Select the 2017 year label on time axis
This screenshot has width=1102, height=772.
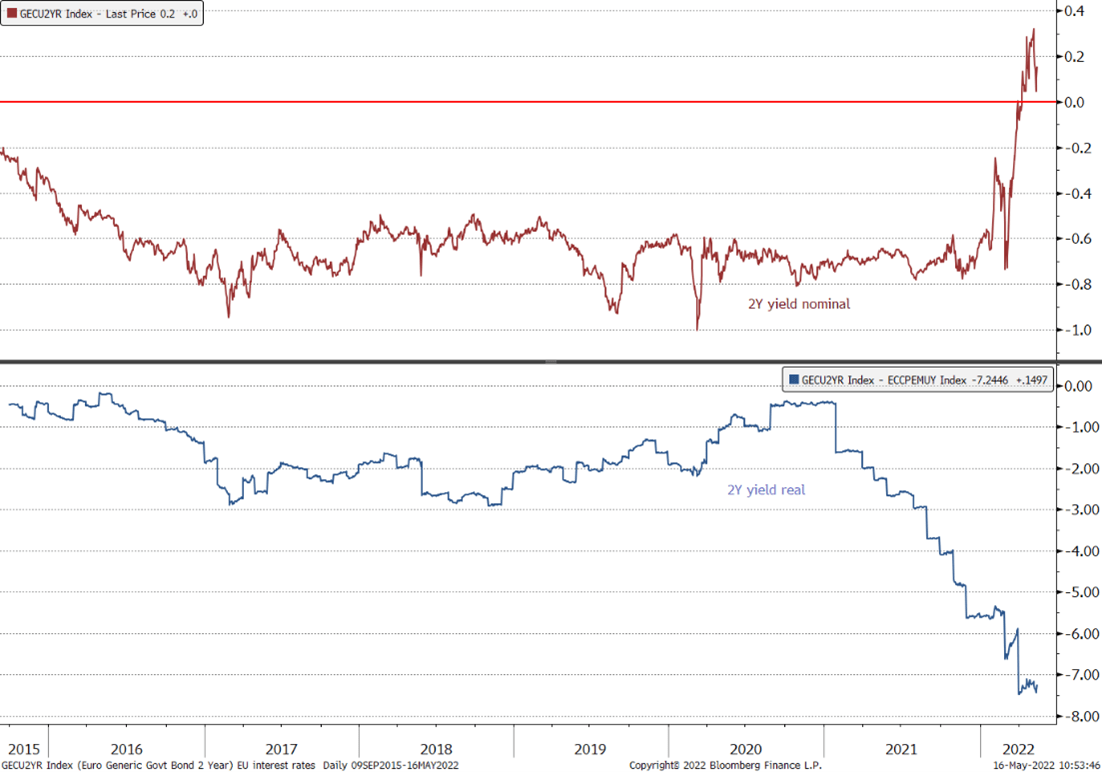pos(281,748)
